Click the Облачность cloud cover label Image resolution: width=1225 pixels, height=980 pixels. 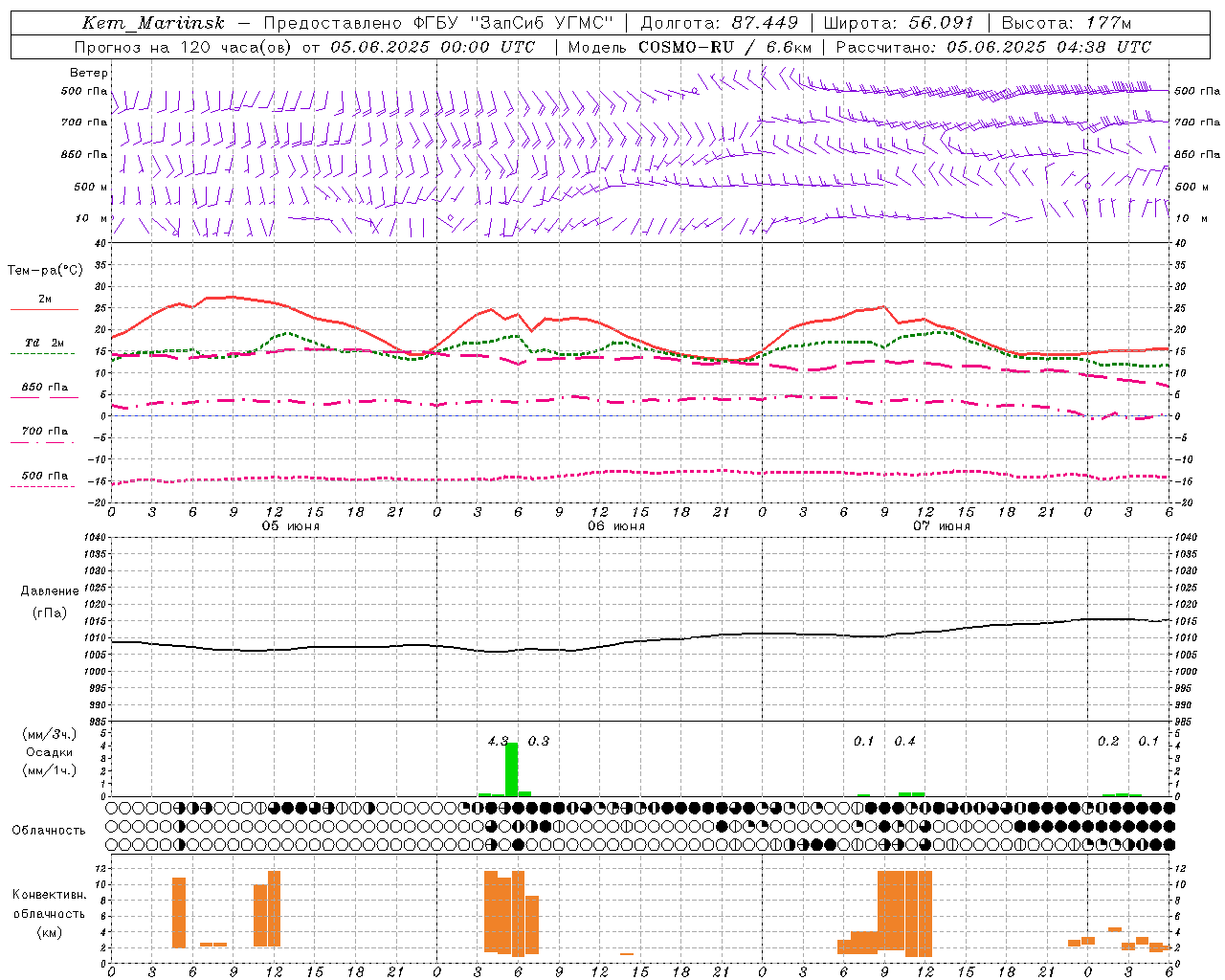pyautogui.click(x=49, y=831)
